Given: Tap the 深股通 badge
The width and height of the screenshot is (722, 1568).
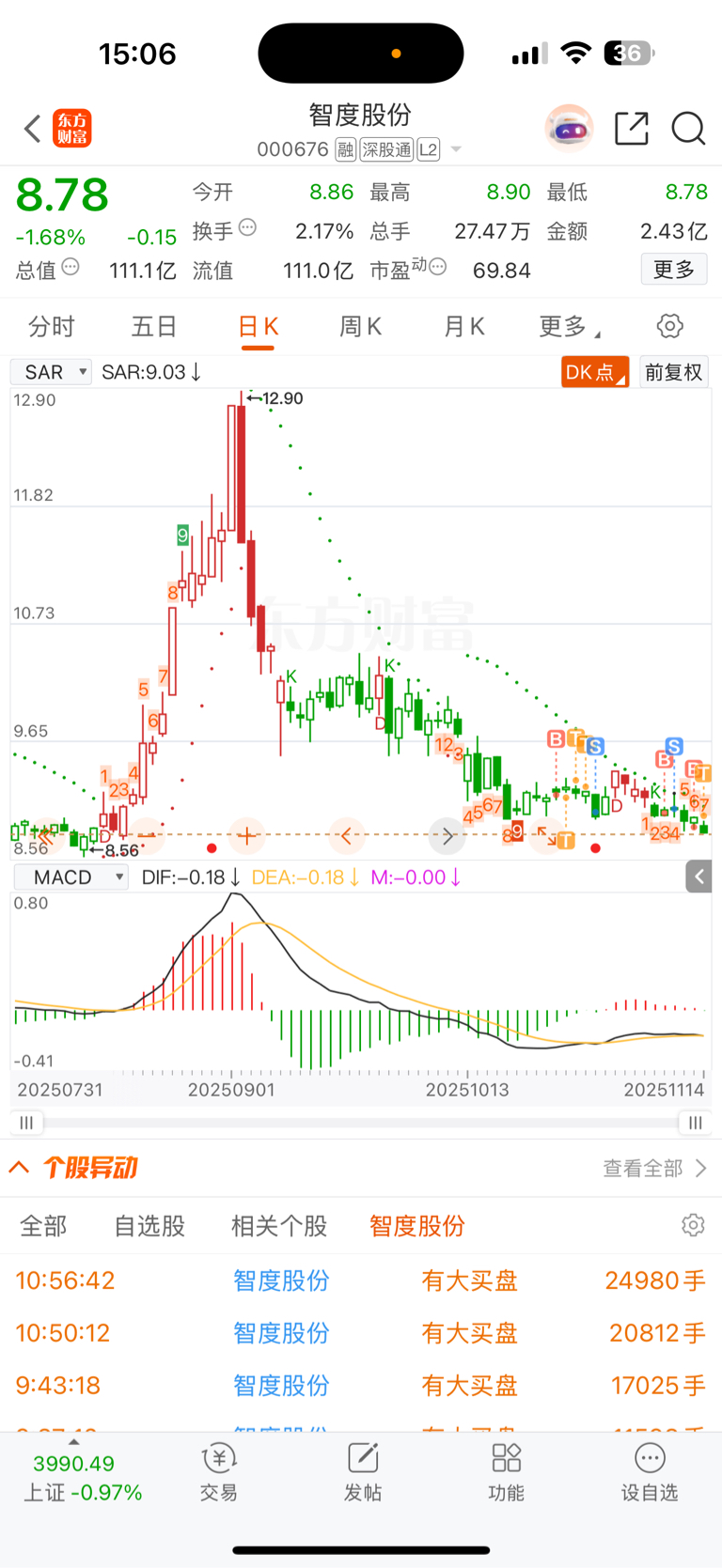Looking at the screenshot, I should point(386,149).
